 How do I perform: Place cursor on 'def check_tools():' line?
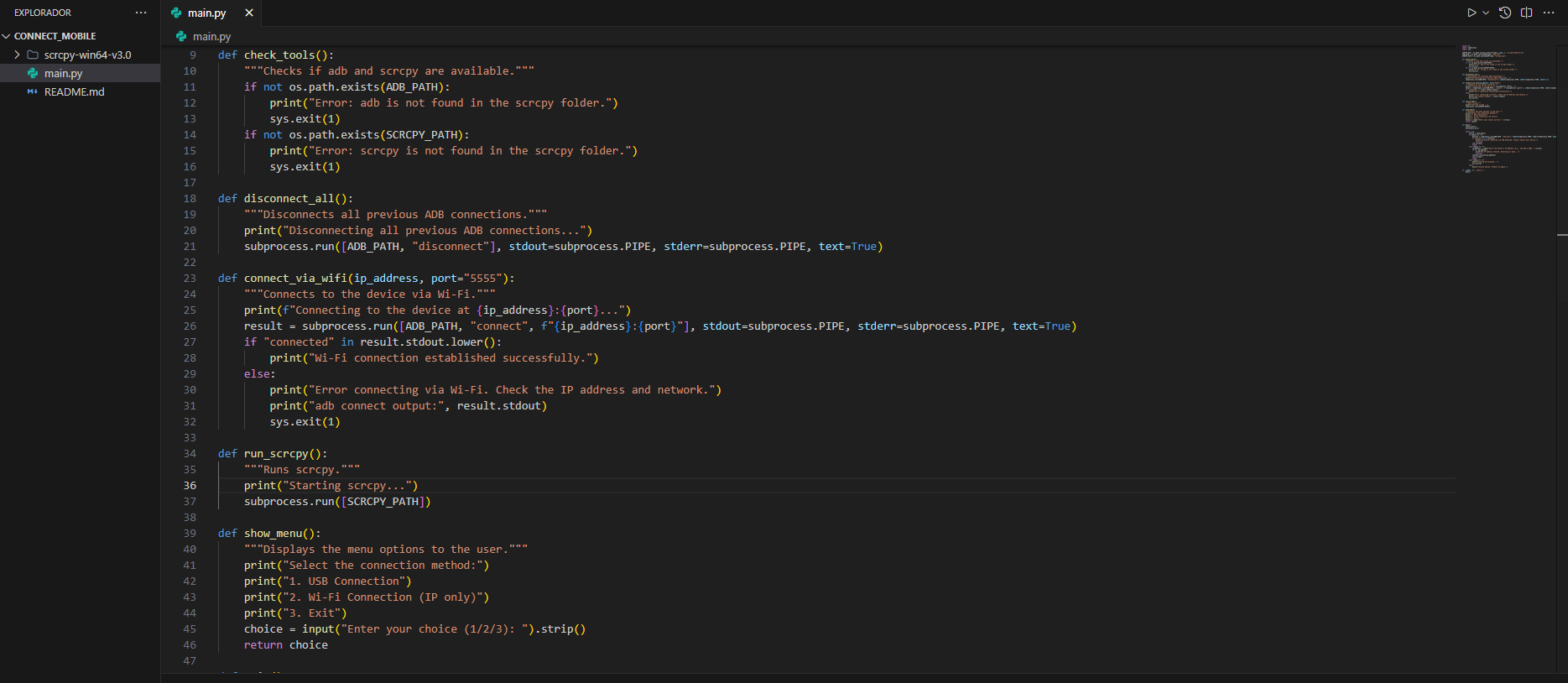coord(276,55)
